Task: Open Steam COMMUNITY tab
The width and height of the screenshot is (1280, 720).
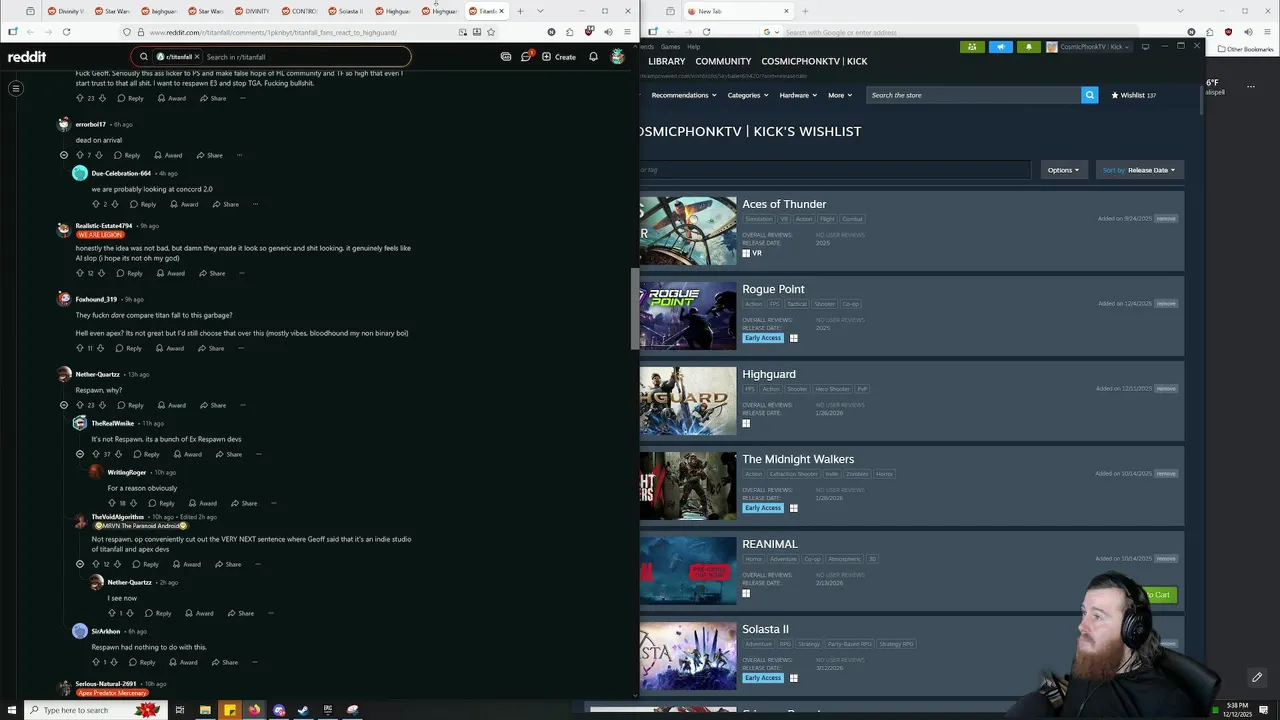Action: pos(723,61)
